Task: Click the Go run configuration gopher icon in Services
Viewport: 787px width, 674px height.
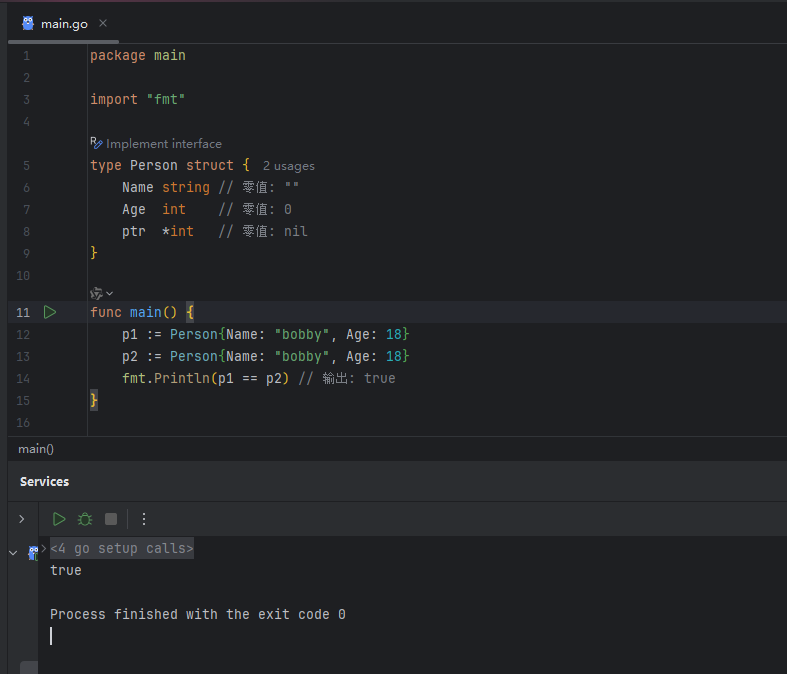Action: pos(33,553)
